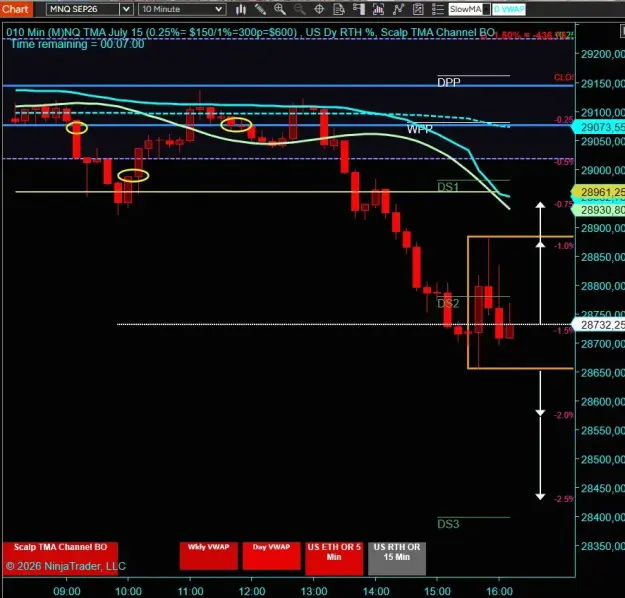The height and width of the screenshot is (598, 625).
Task: Expand the MNQ SEP26 instrument dropdown arrow
Action: 126,9
